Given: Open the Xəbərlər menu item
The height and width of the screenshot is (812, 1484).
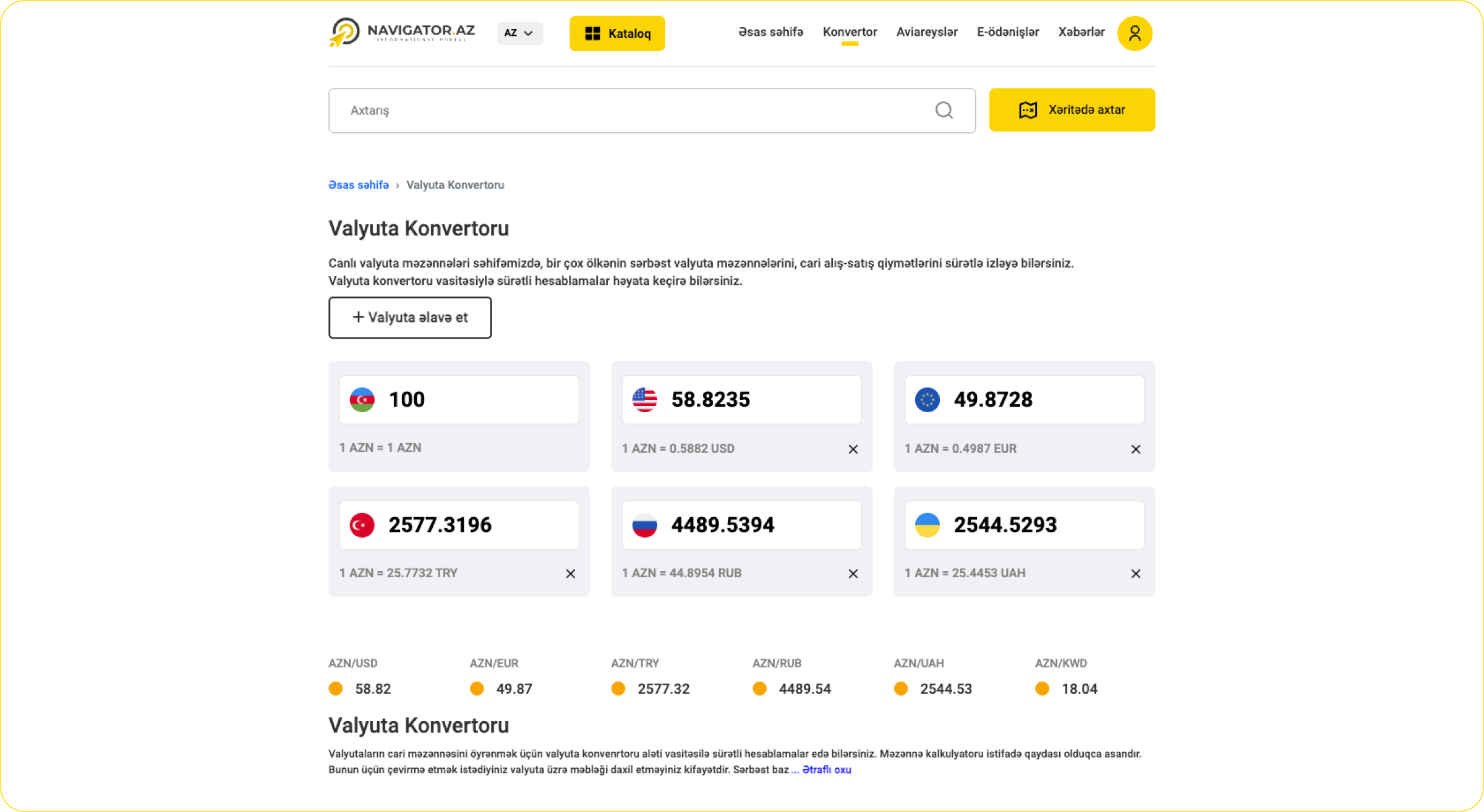Looking at the screenshot, I should click(1081, 32).
